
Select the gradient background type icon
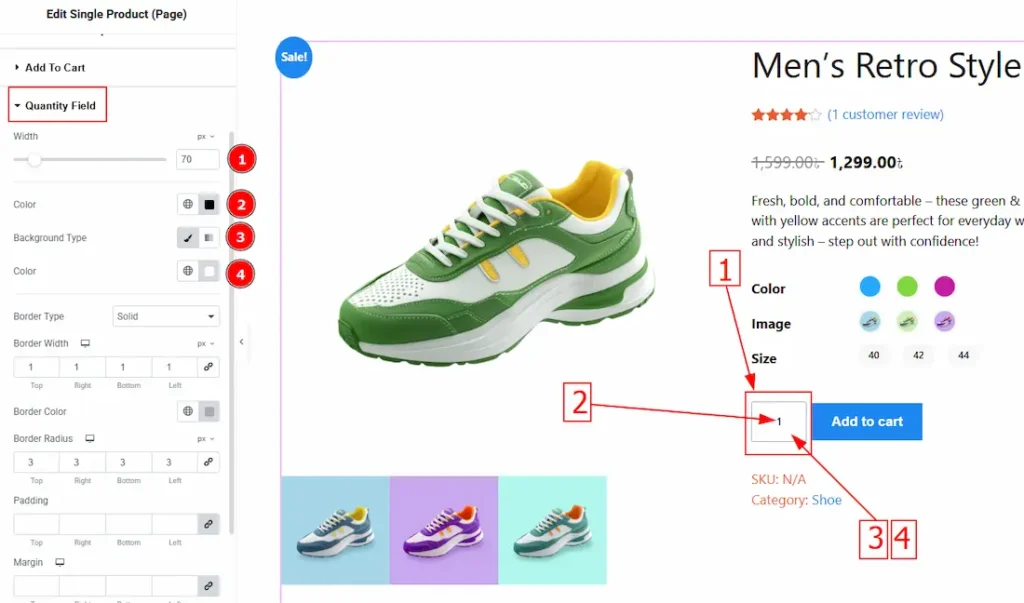point(209,238)
